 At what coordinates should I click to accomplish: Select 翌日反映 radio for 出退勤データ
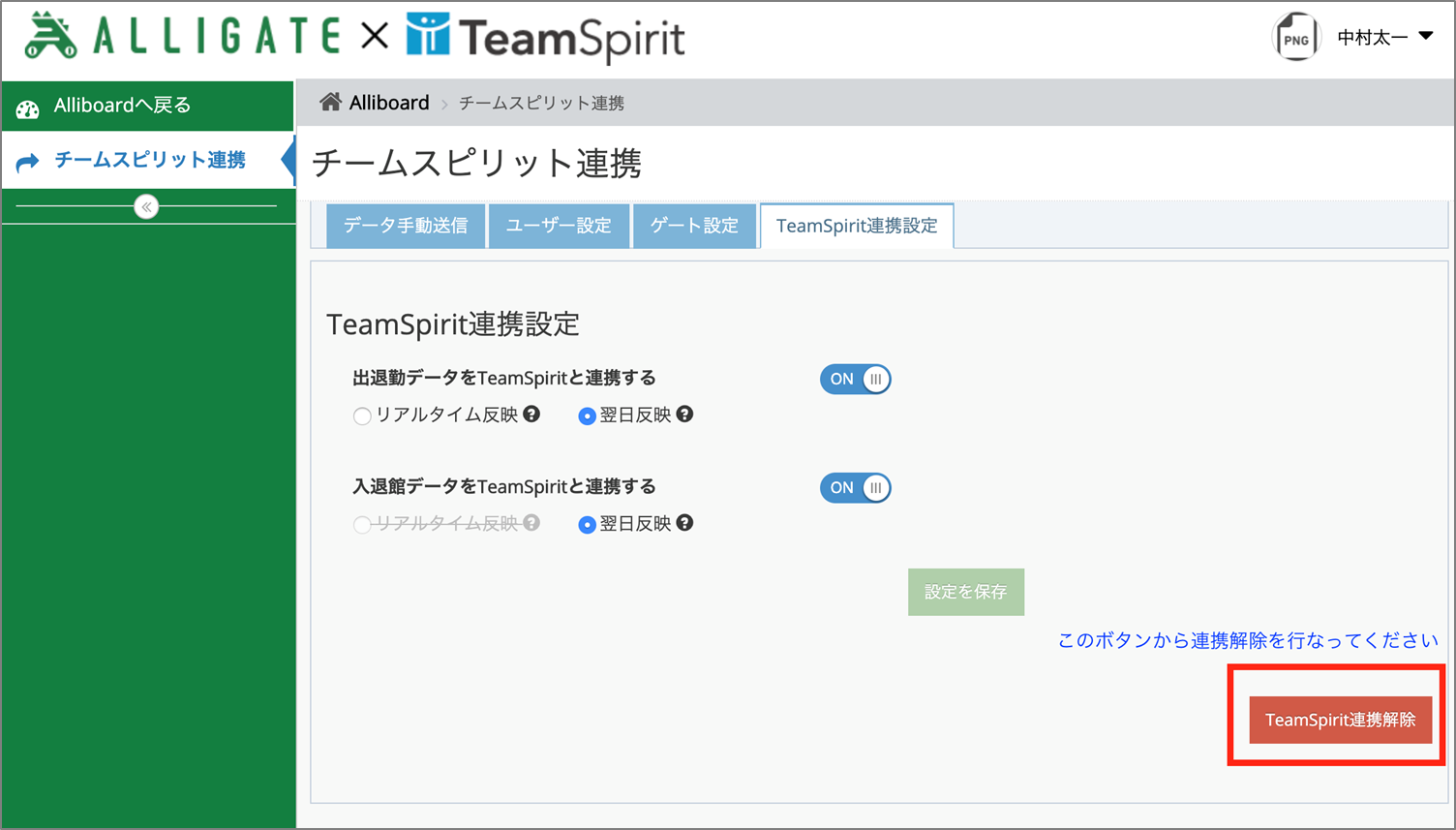point(587,416)
